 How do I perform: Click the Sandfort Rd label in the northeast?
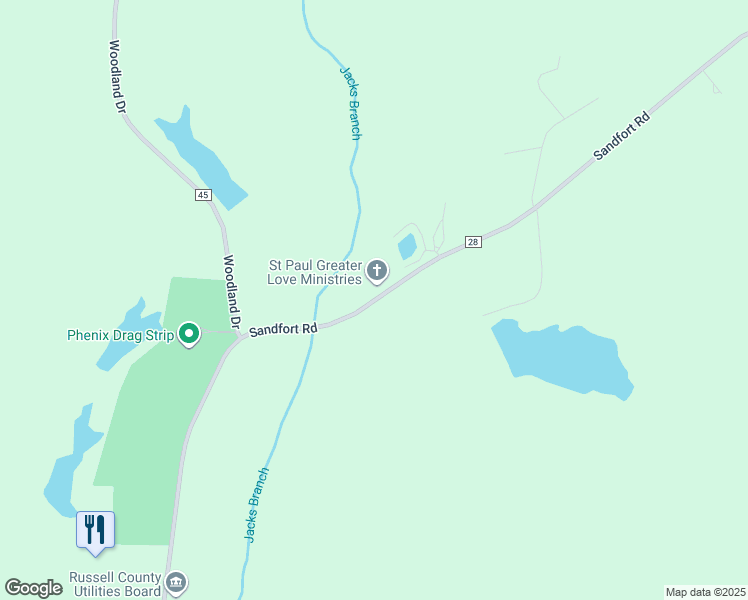[x=622, y=135]
